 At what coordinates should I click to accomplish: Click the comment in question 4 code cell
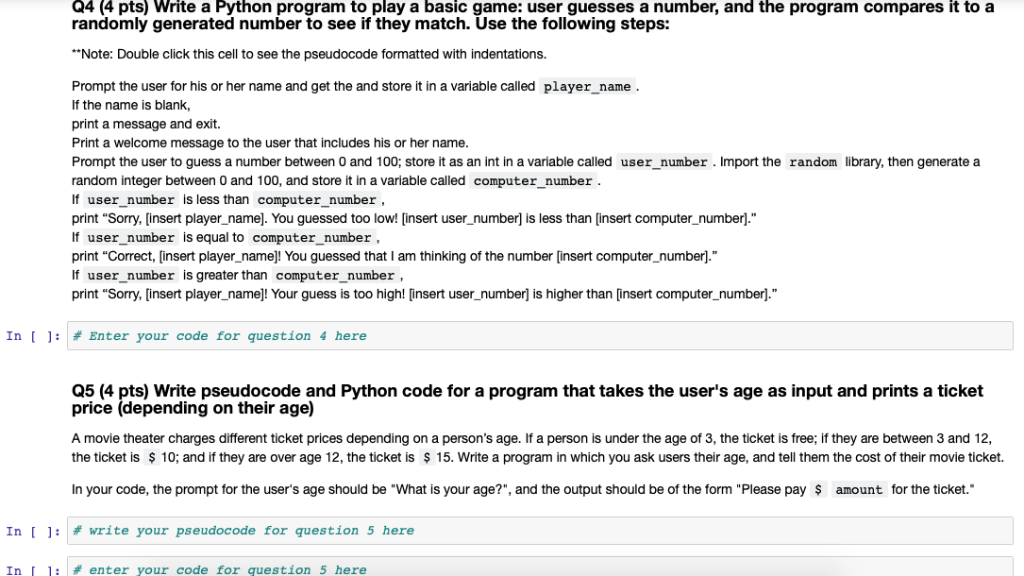pyautogui.click(x=216, y=336)
